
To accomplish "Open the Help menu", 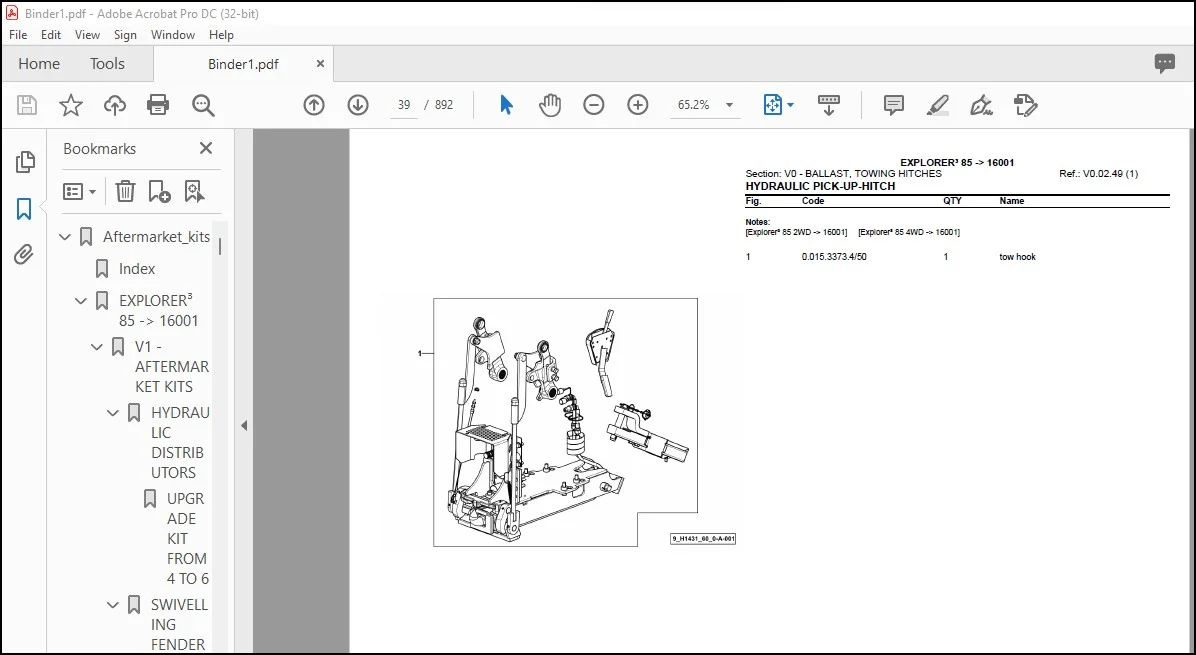I will 221,35.
